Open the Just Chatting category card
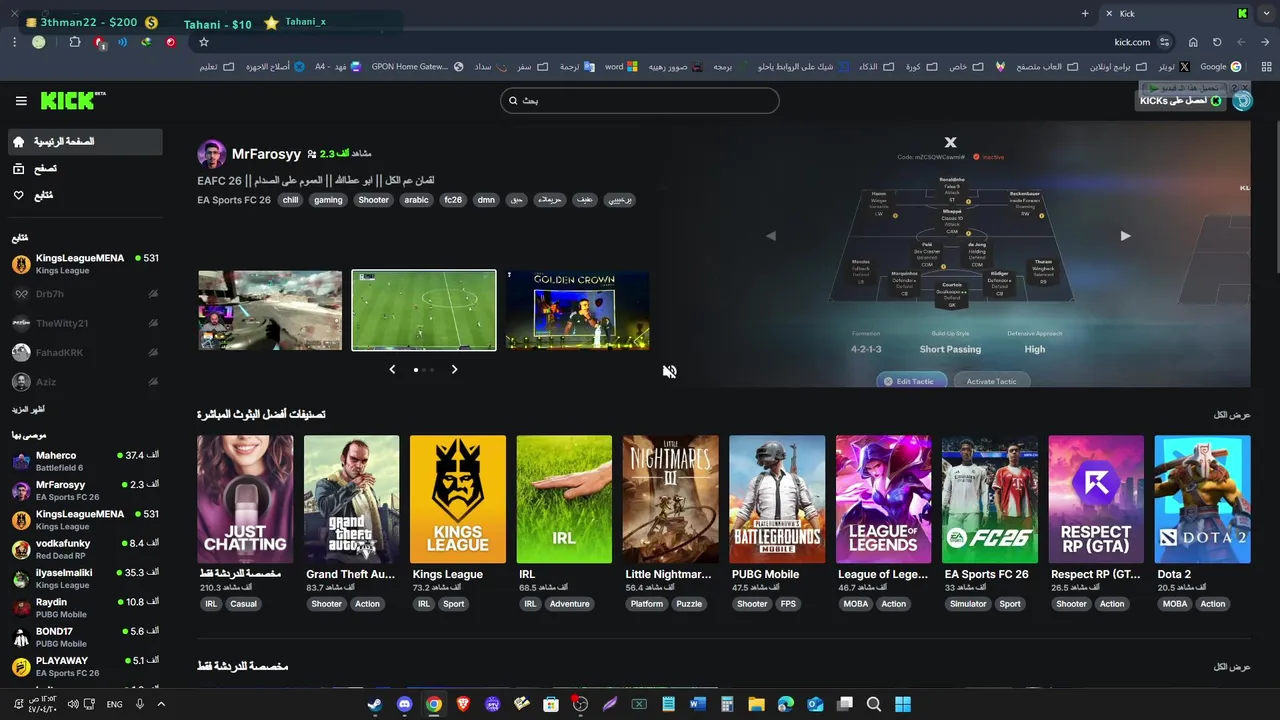This screenshot has width=1280, height=720. (x=245, y=499)
